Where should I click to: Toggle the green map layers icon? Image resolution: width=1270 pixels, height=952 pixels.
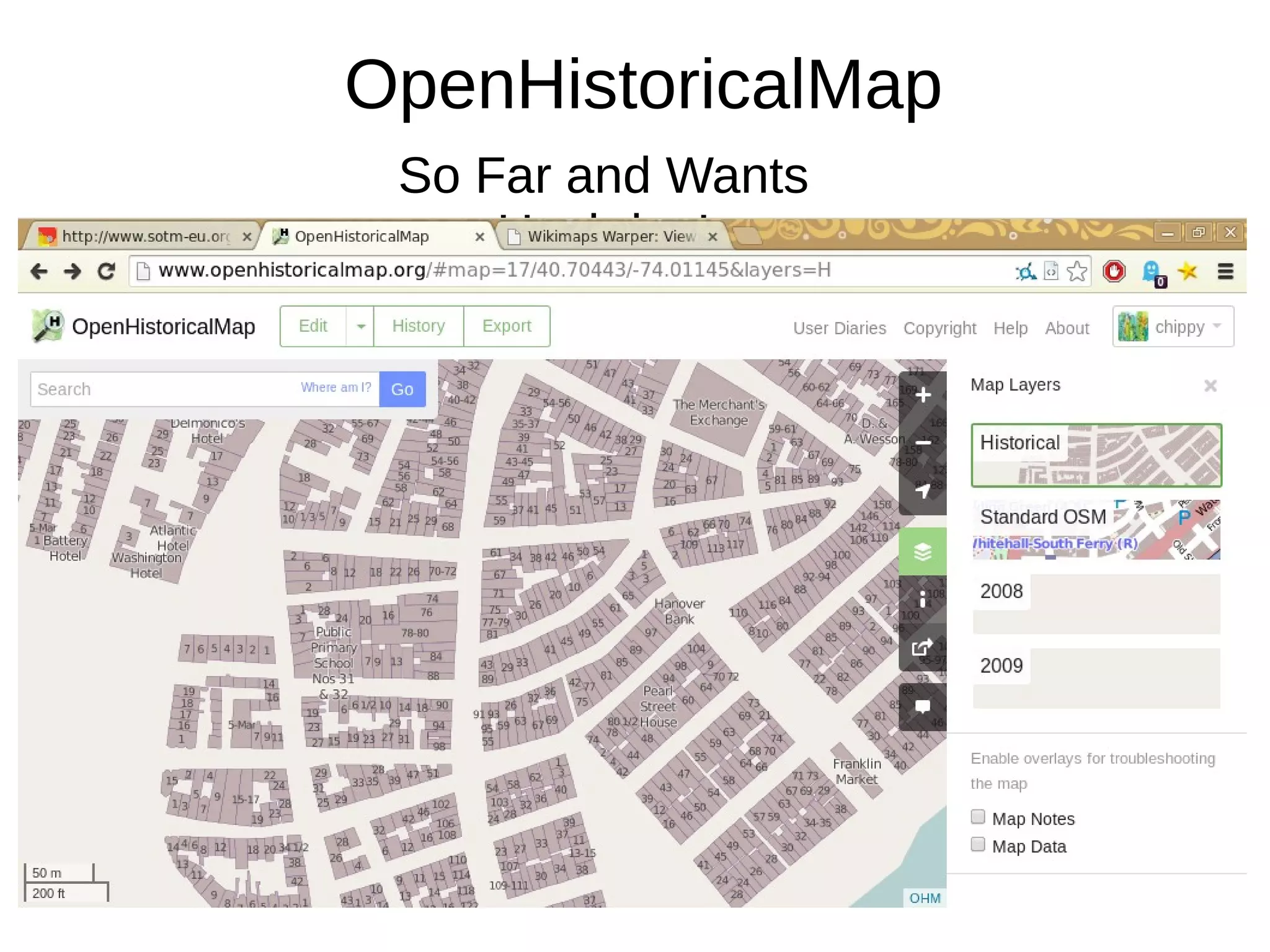[x=923, y=551]
